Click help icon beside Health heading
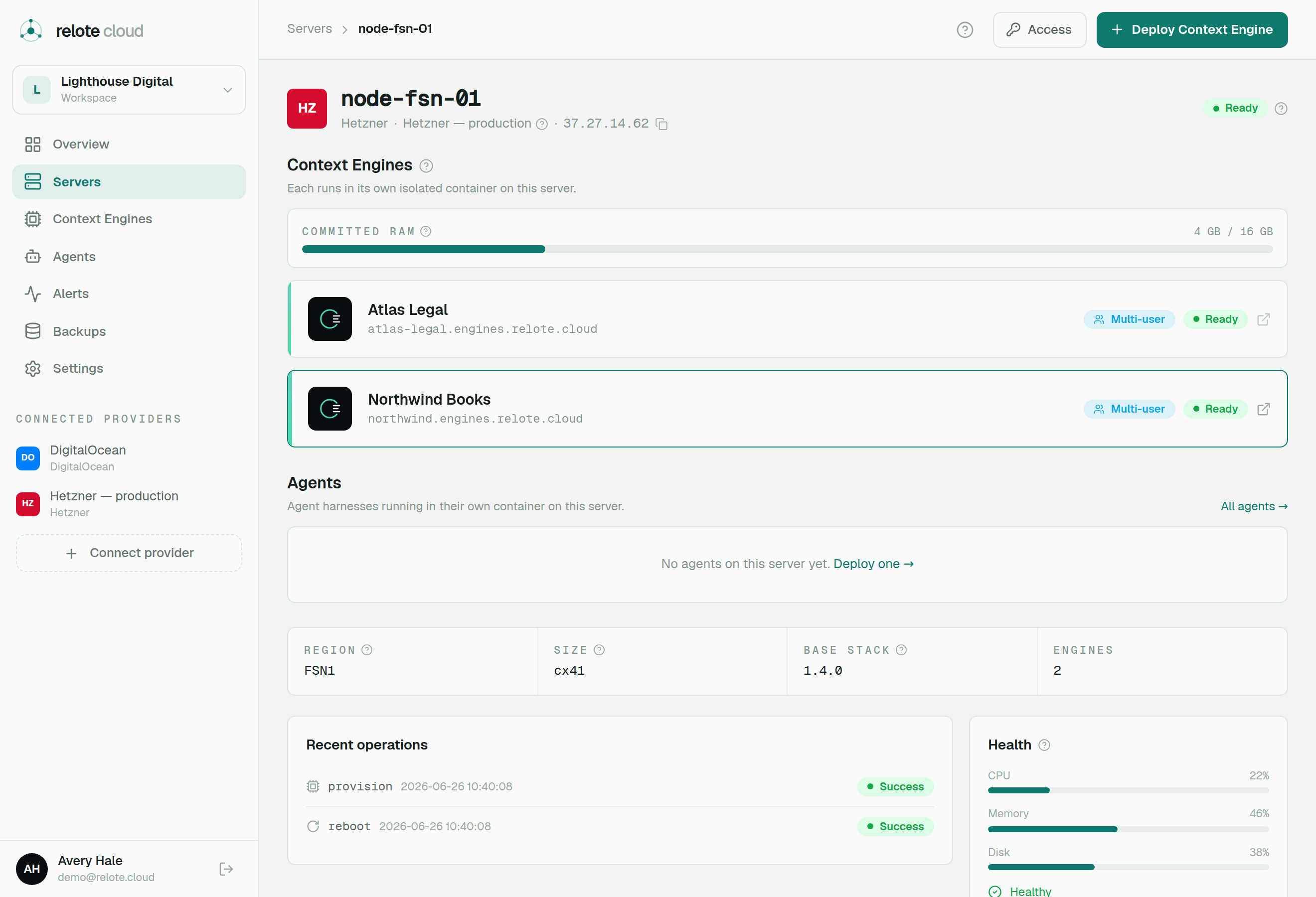1316x897 pixels. [x=1044, y=746]
